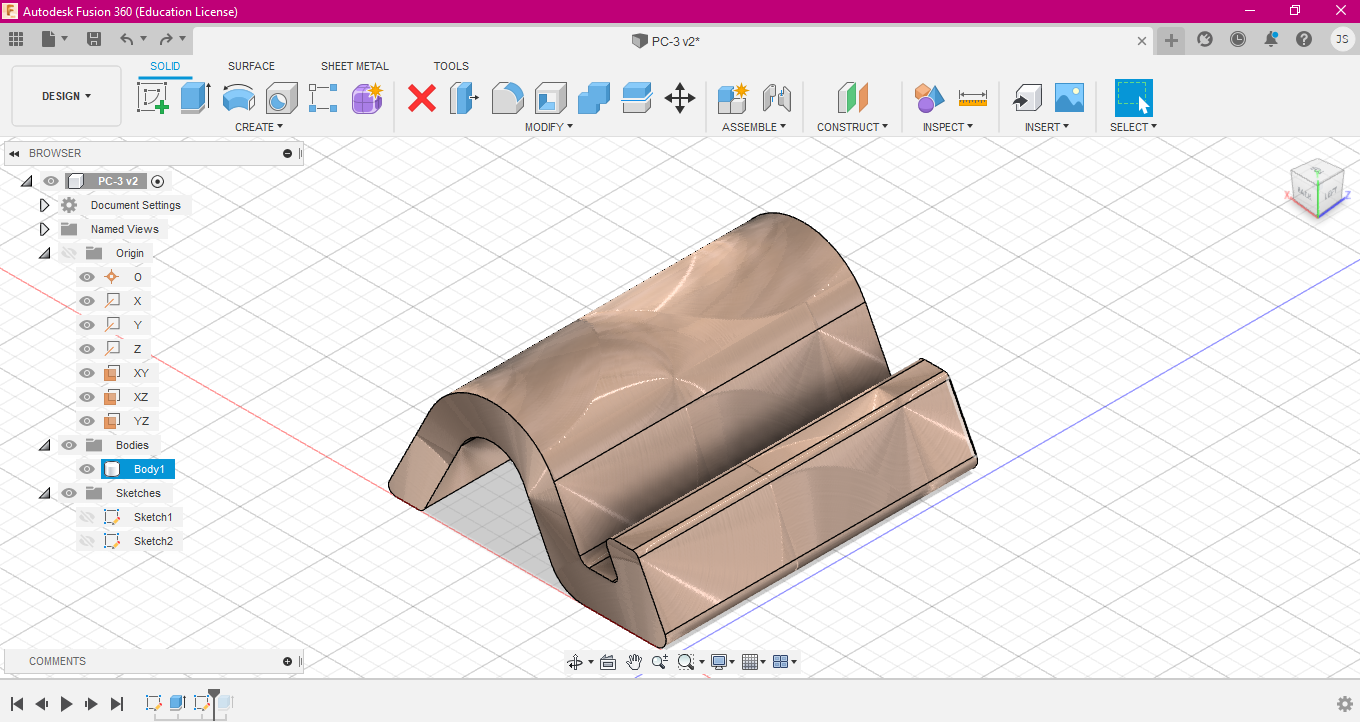
Task: Click the Save icon
Action: (x=94, y=39)
